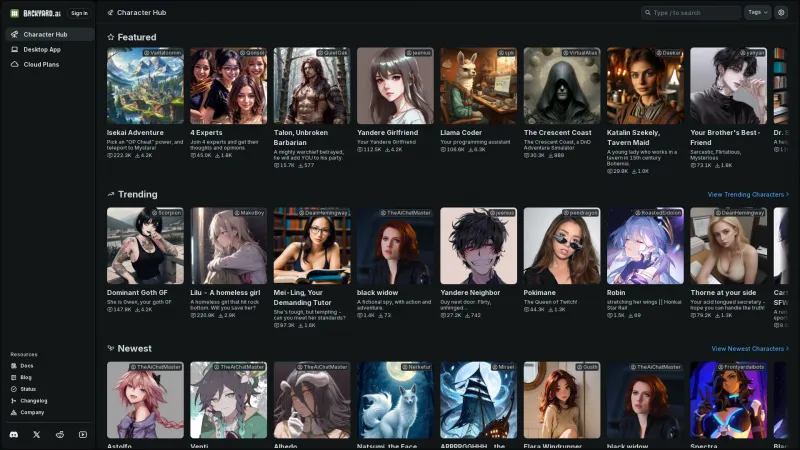Click the Trending section heading
Image resolution: width=800 pixels, height=450 pixels.
(138, 194)
